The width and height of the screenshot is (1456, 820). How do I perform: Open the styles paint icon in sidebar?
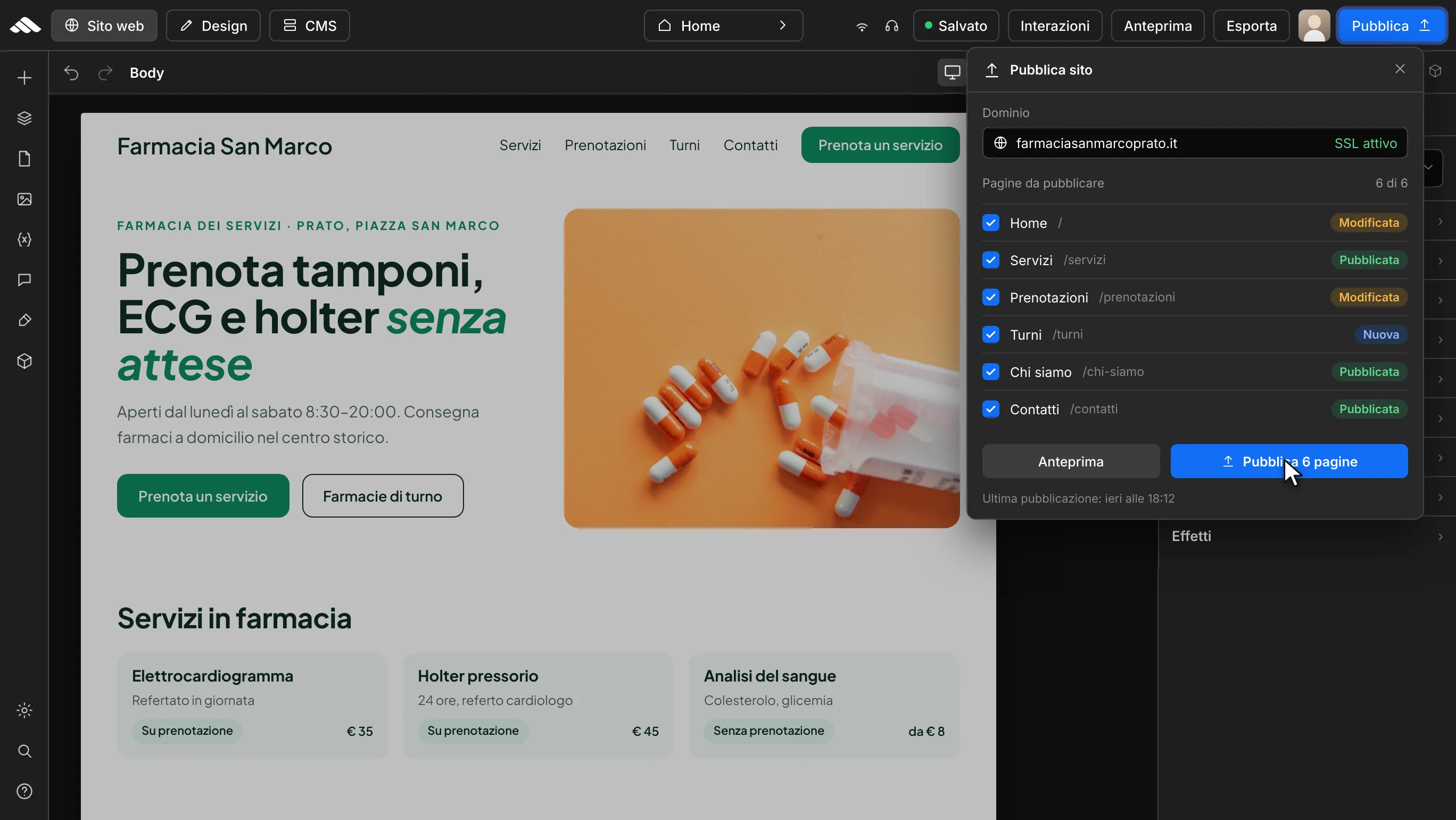click(24, 321)
